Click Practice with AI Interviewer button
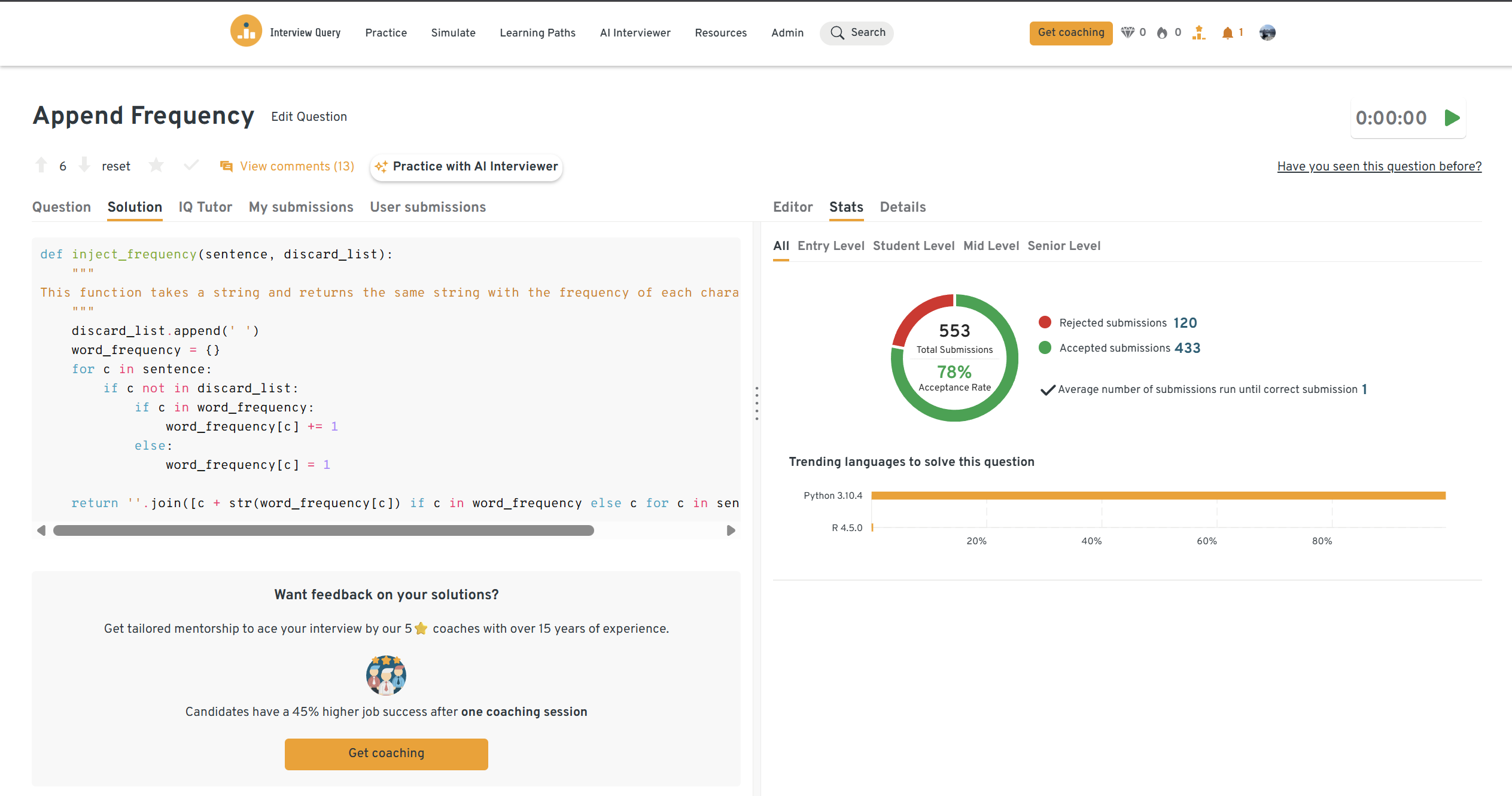Screen dimensions: 1512x796 pyautogui.click(x=467, y=166)
